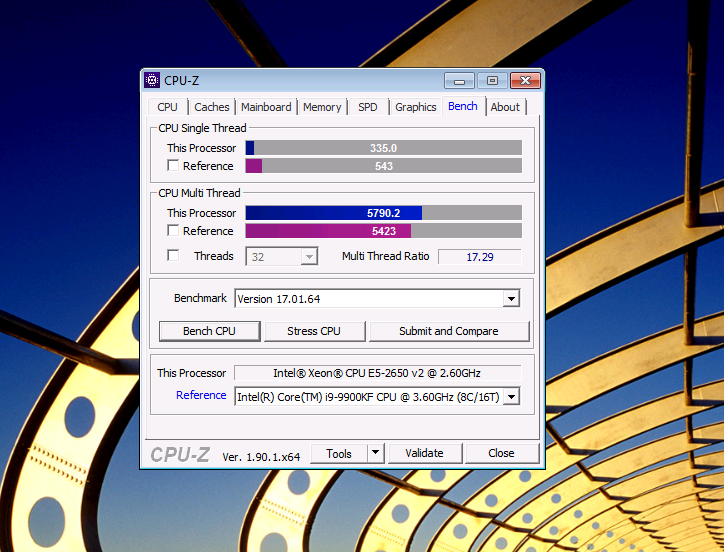724x552 pixels.
Task: Click Submit and Compare
Action: [449, 331]
